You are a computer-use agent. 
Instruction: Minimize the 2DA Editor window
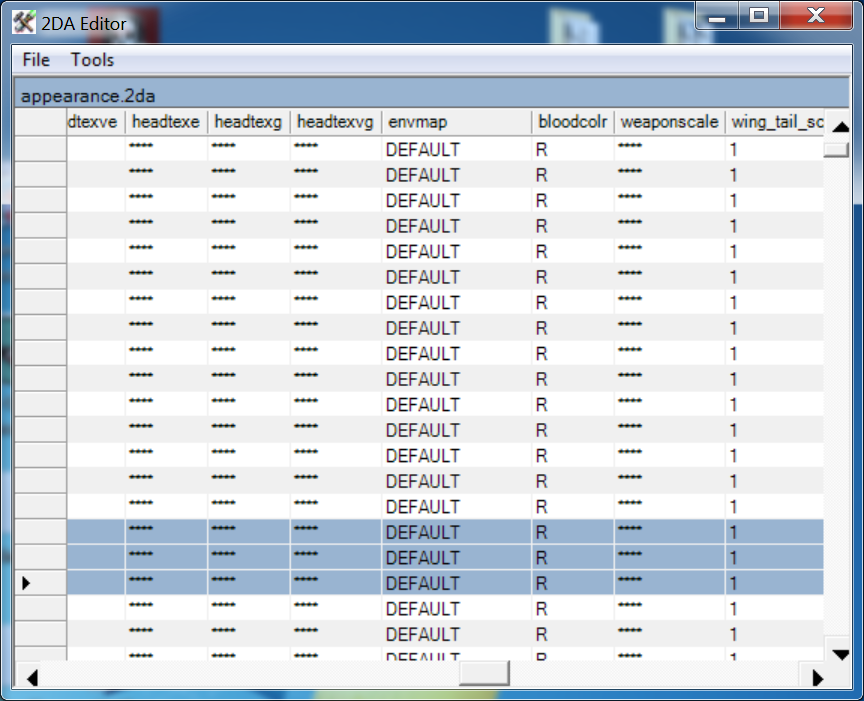pos(716,15)
